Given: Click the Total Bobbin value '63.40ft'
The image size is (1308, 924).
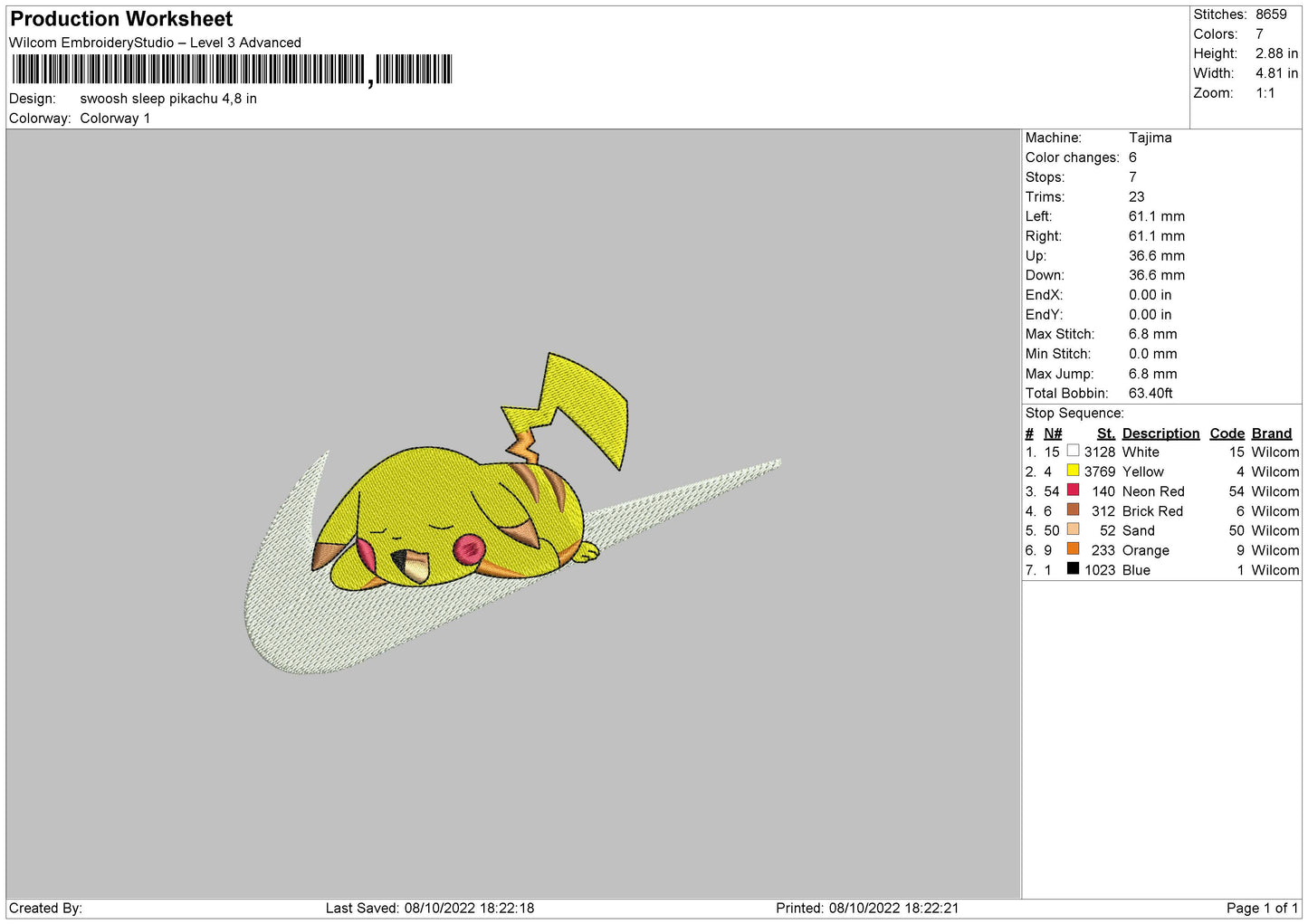Looking at the screenshot, I should (x=1150, y=393).
